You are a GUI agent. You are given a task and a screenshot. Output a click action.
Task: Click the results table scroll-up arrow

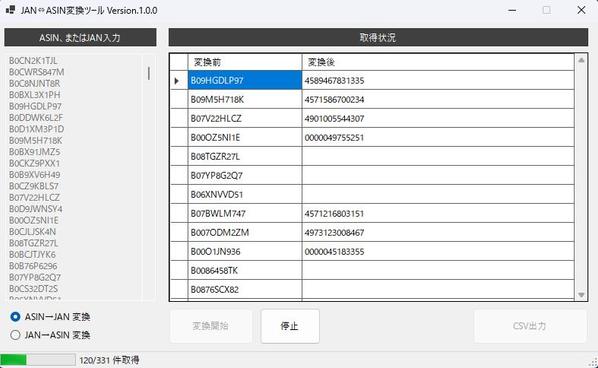pyautogui.click(x=581, y=60)
